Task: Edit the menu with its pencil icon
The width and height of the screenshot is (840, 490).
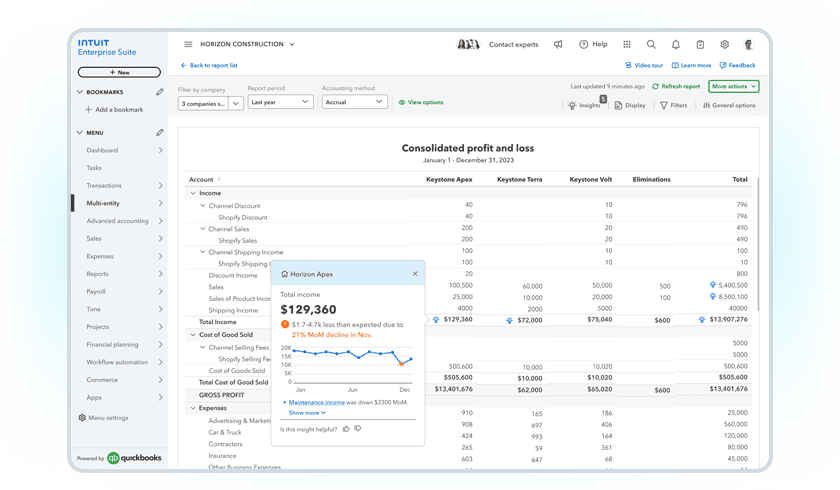Action: tap(160, 132)
